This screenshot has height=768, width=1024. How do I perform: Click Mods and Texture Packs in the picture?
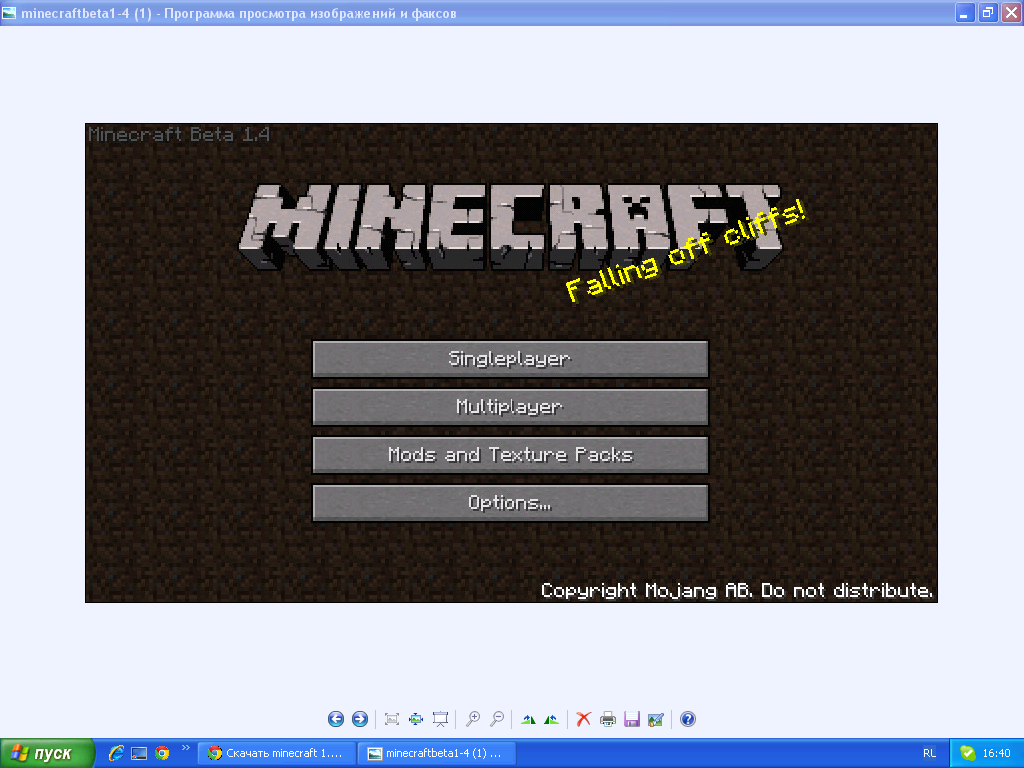[510, 455]
